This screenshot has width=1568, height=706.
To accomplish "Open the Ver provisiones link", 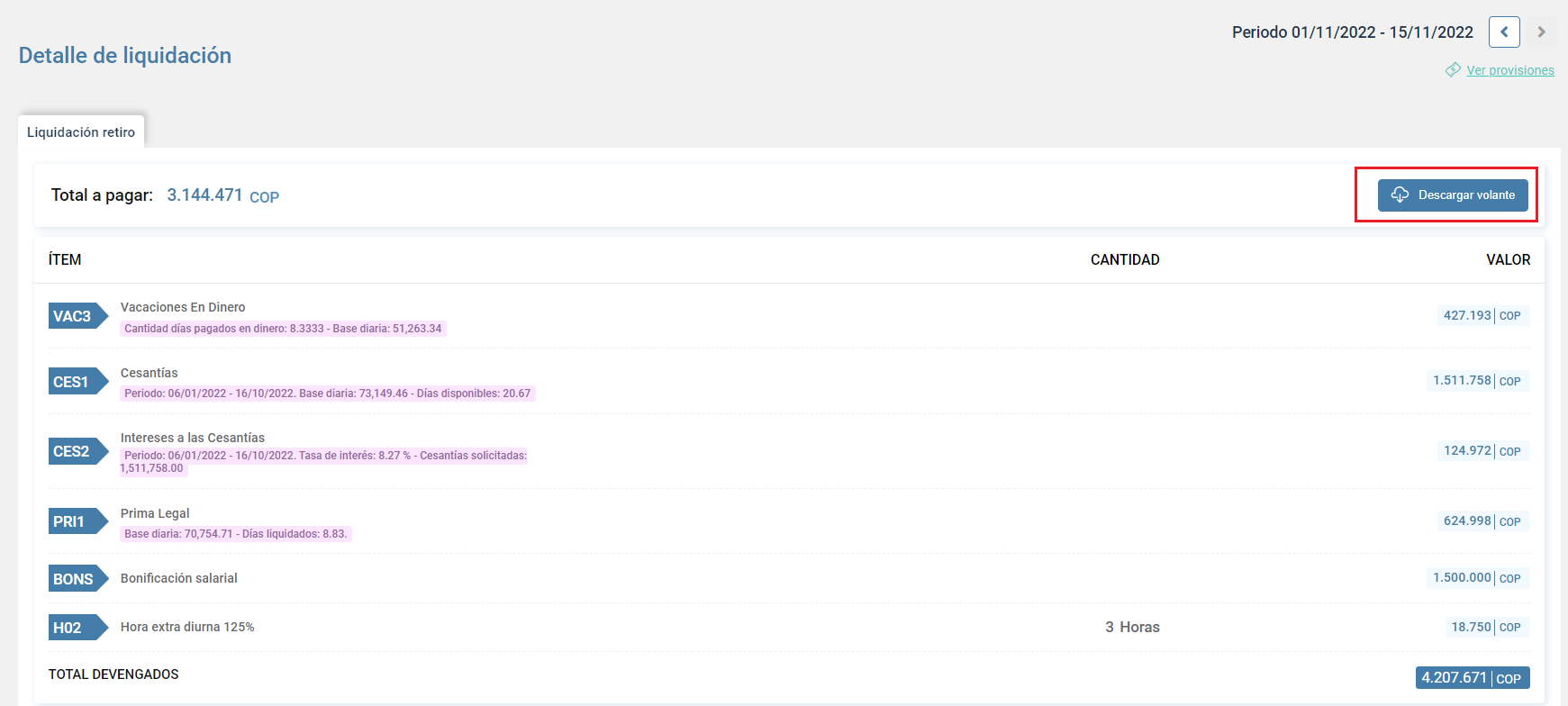I will [x=1510, y=70].
